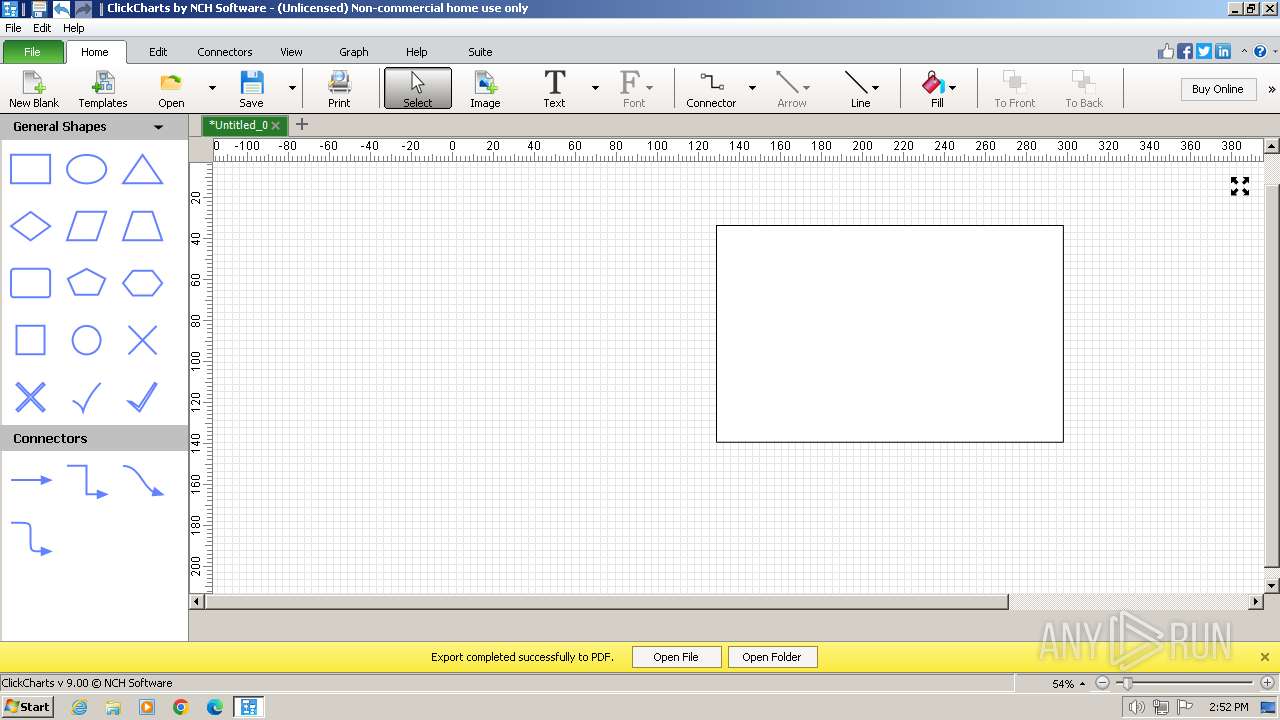Click the Image insert tool
The width and height of the screenshot is (1280, 720).
(485, 89)
